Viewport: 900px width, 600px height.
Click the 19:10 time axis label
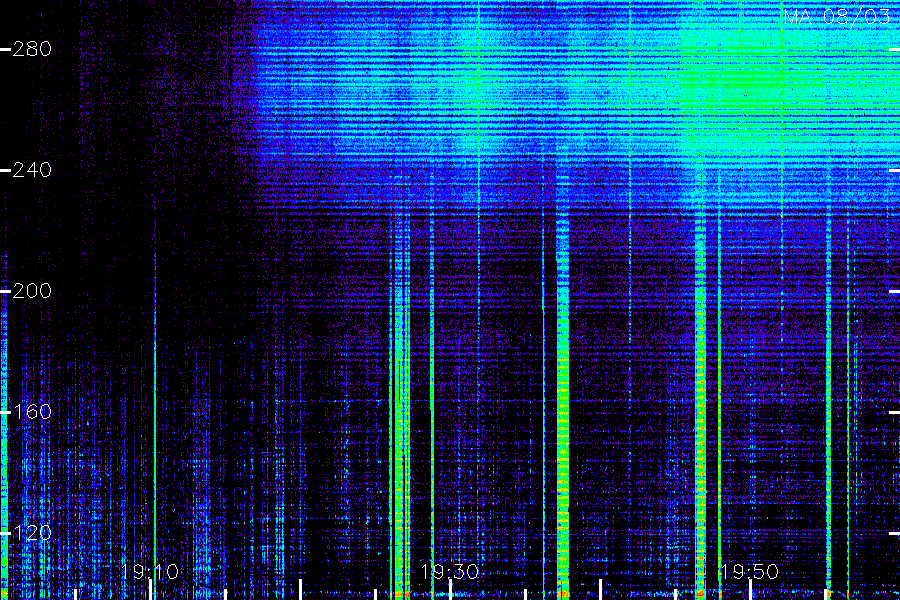[x=150, y=572]
